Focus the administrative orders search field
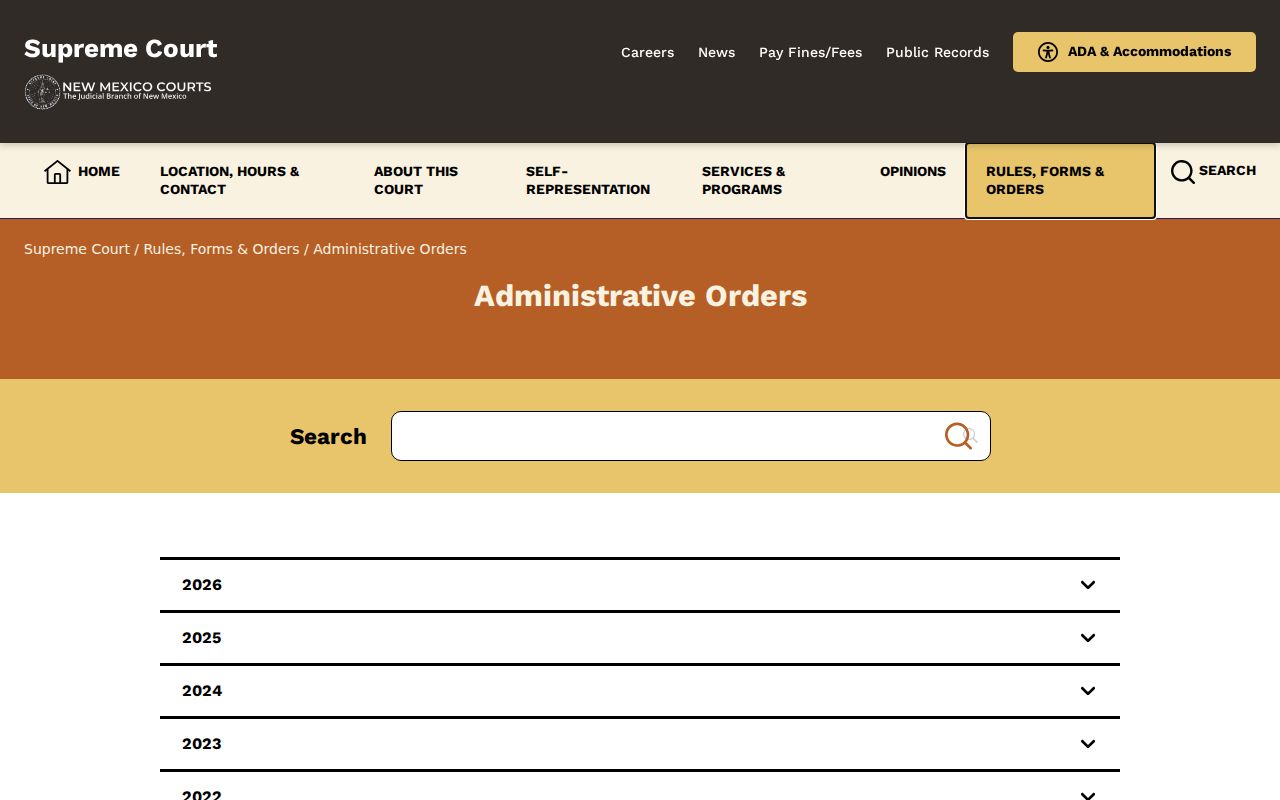 click(x=690, y=436)
